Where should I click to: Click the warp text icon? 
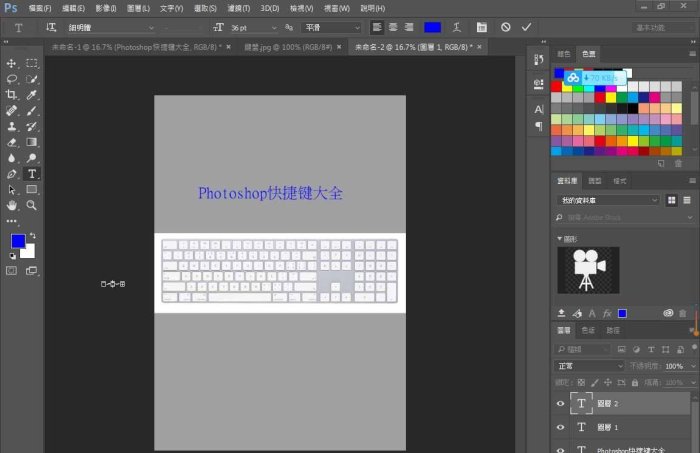(458, 27)
